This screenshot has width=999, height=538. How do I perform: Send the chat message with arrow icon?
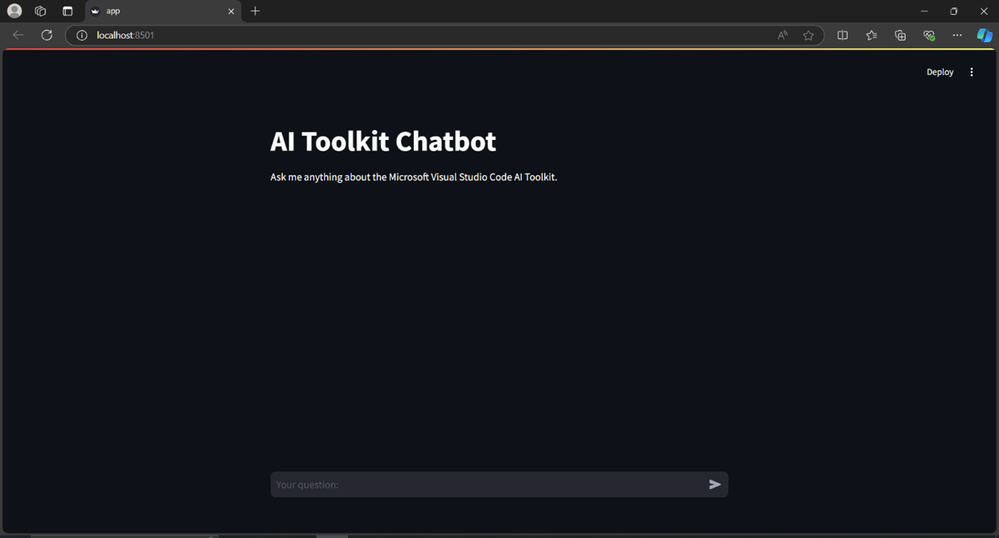(x=715, y=484)
